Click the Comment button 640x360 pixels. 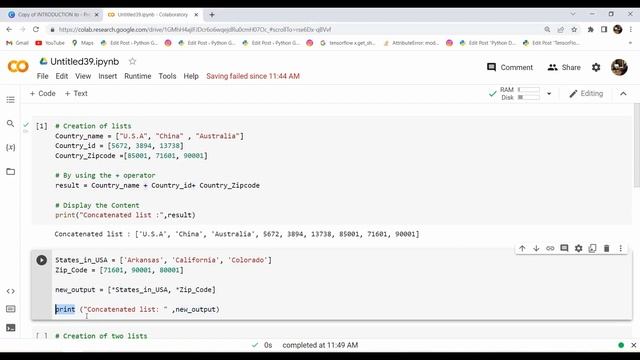point(510,67)
